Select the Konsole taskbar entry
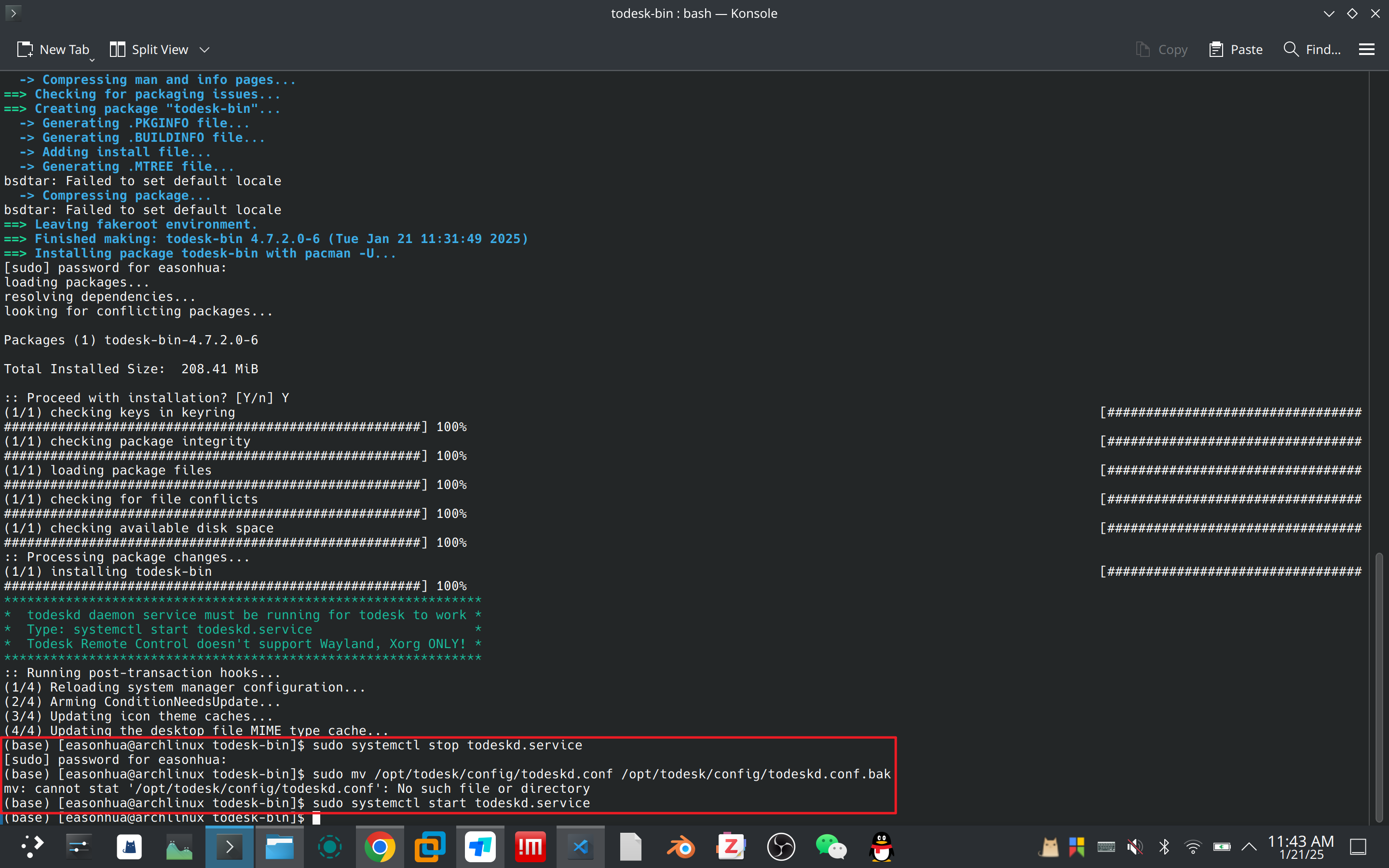The image size is (1389, 868). click(x=230, y=847)
